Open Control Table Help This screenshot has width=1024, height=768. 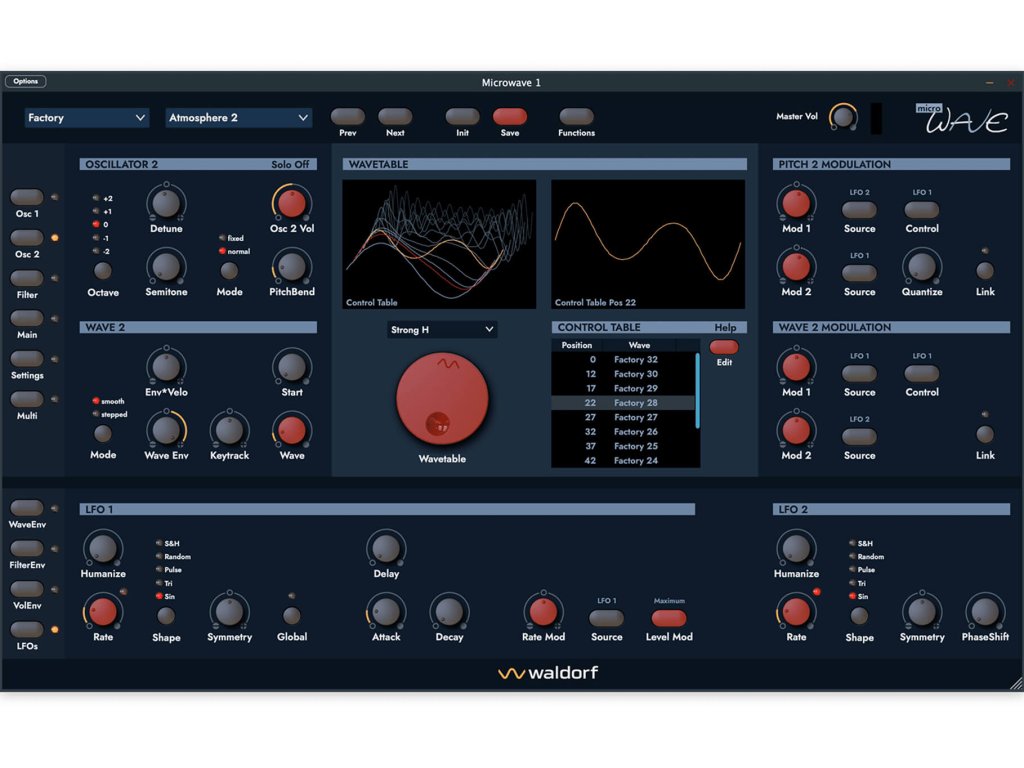point(725,327)
